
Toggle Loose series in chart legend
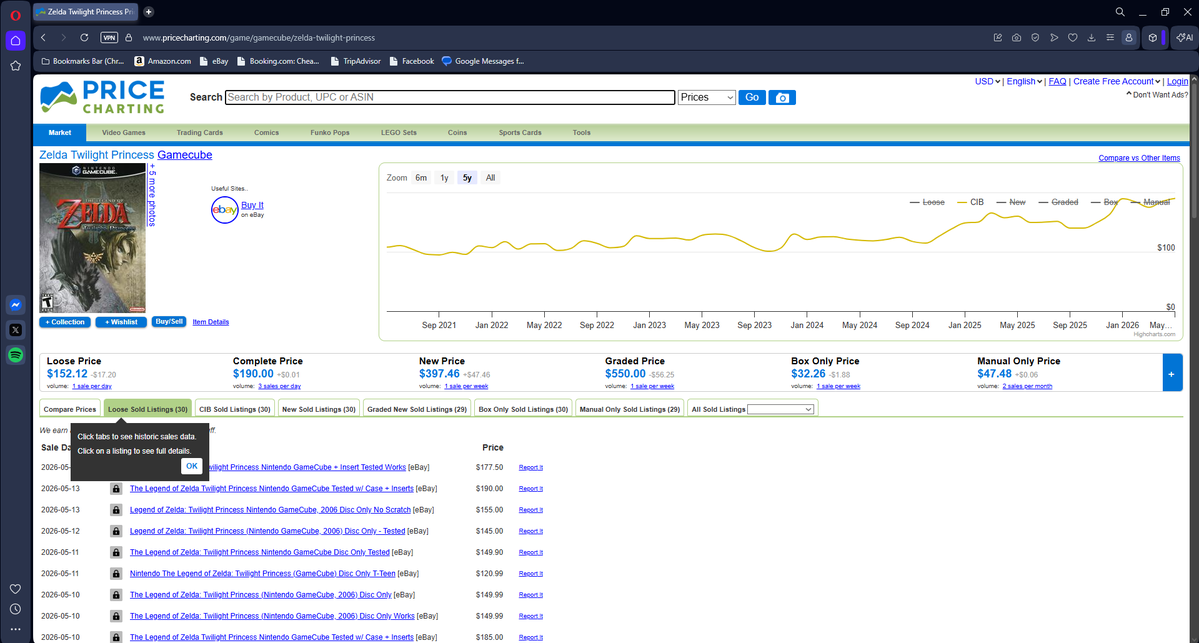point(927,202)
